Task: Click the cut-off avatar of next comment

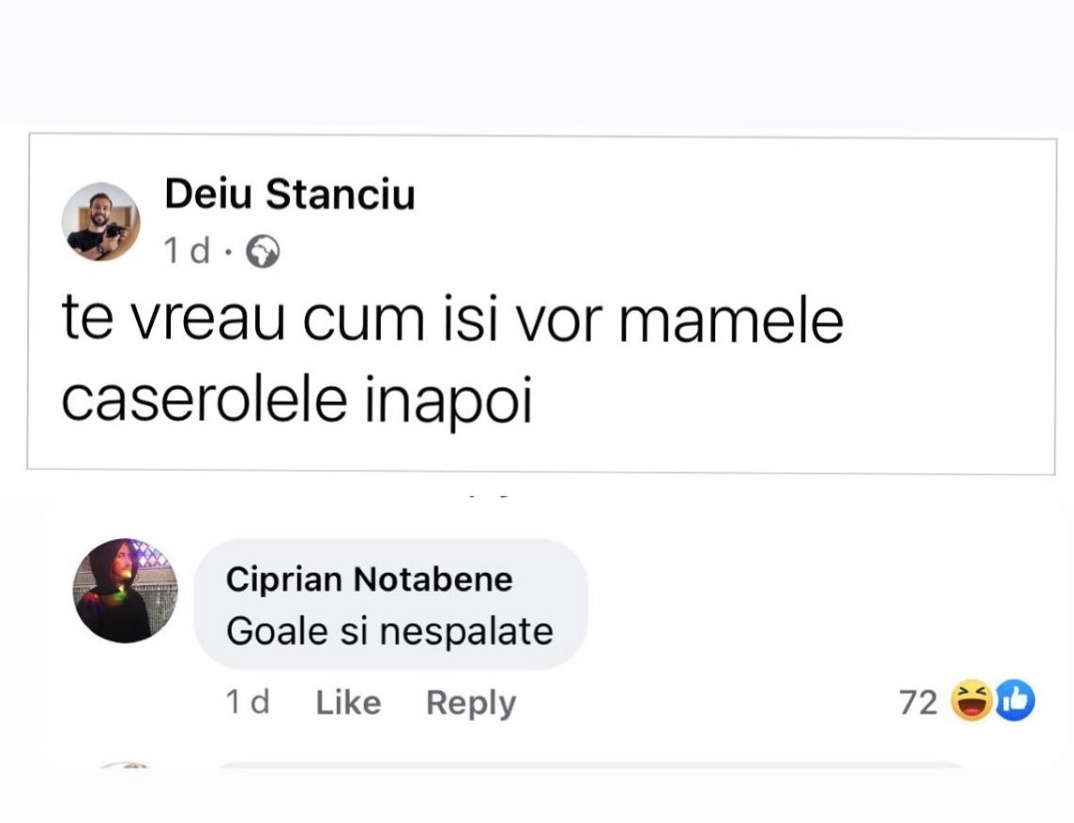Action: pos(123,768)
